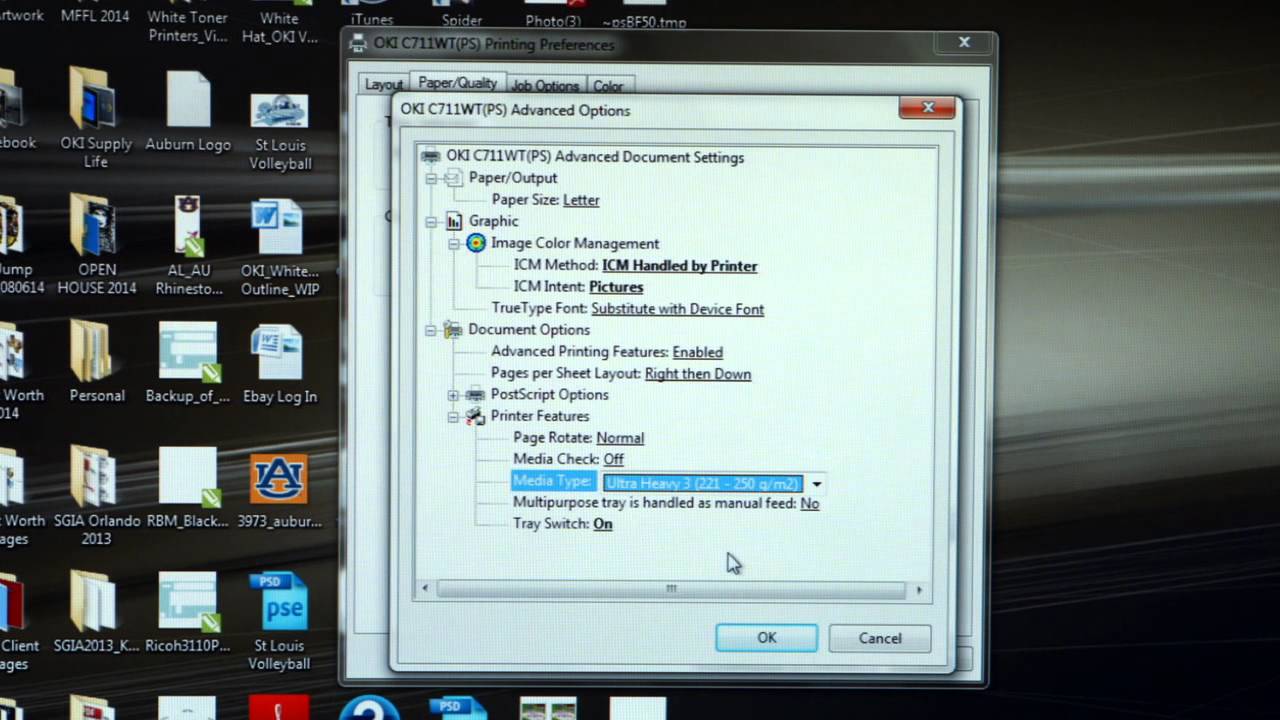Change the Paper Size value Letter

click(x=581, y=200)
